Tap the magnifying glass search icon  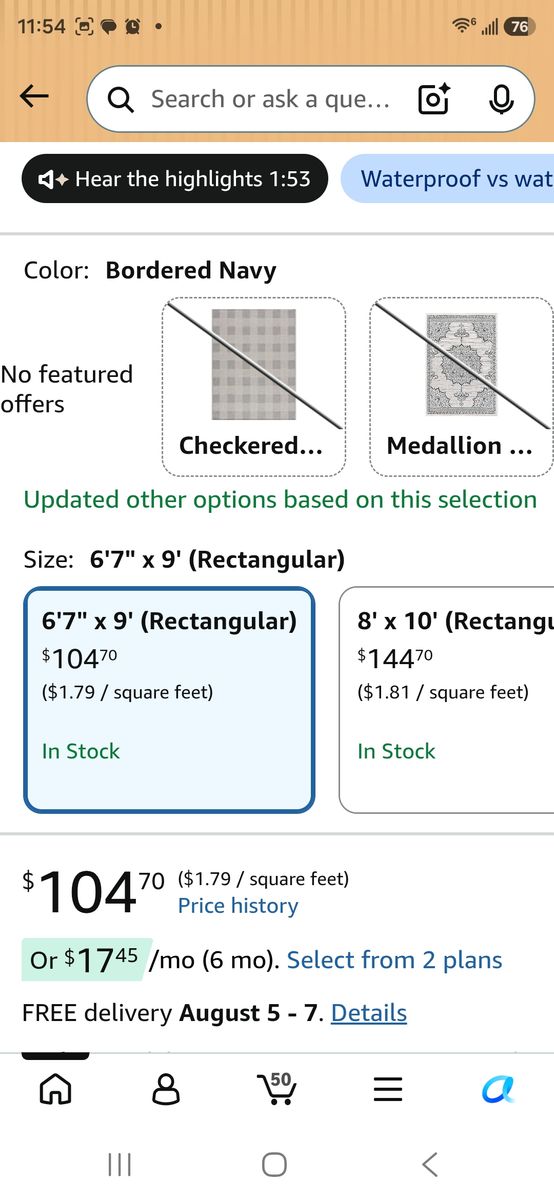click(121, 99)
